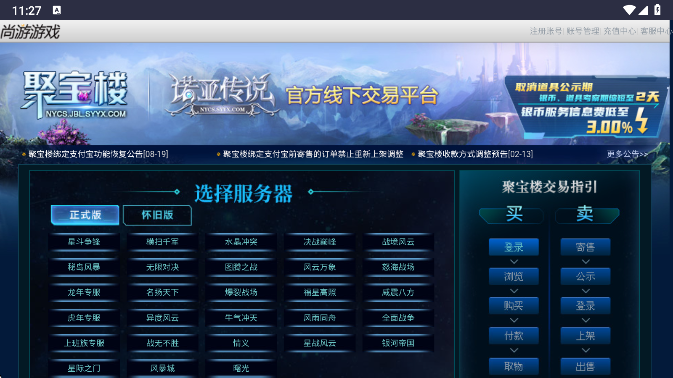Screen dimensions: 673x378
Task: Select server 决战巅峰
Action: tap(319, 242)
